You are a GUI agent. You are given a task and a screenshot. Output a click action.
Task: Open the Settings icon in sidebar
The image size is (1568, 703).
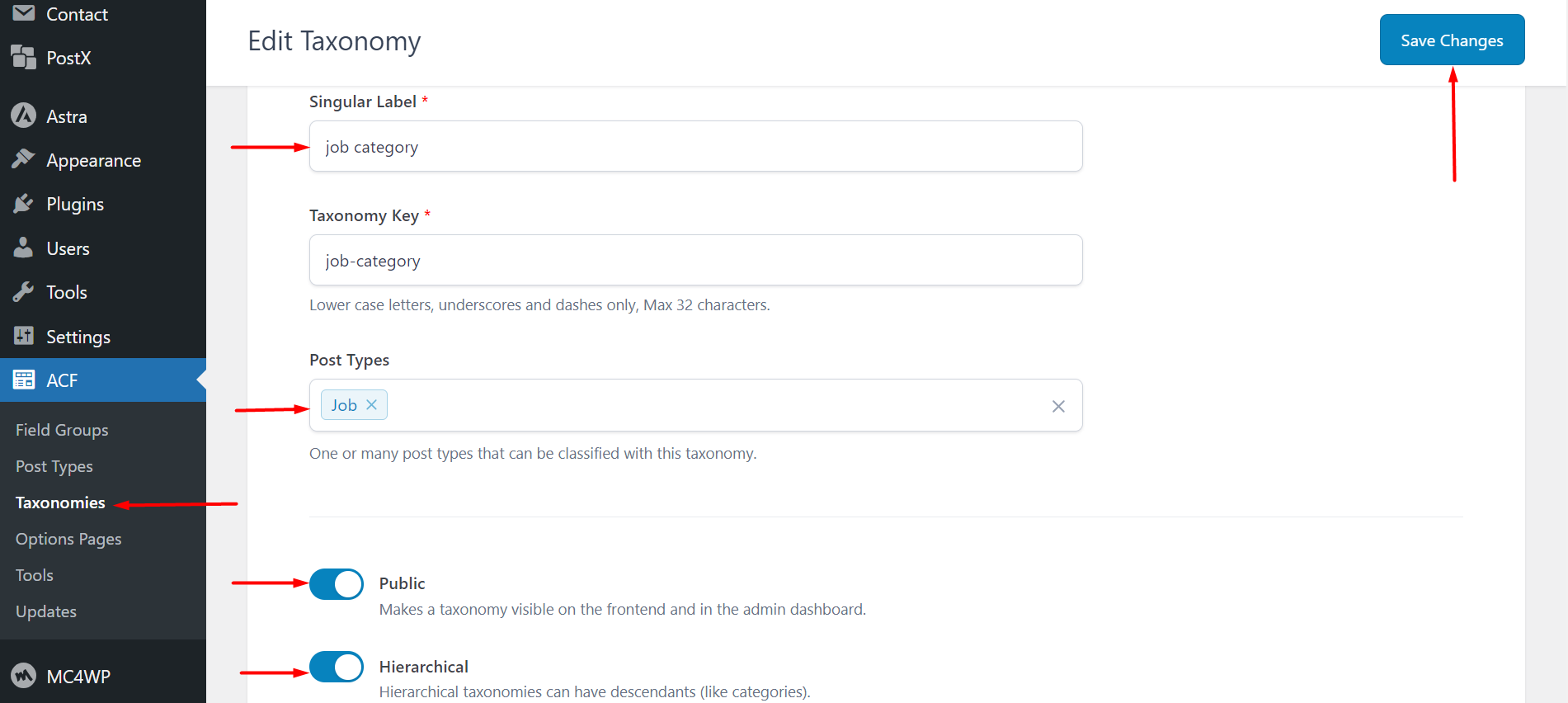click(x=24, y=336)
